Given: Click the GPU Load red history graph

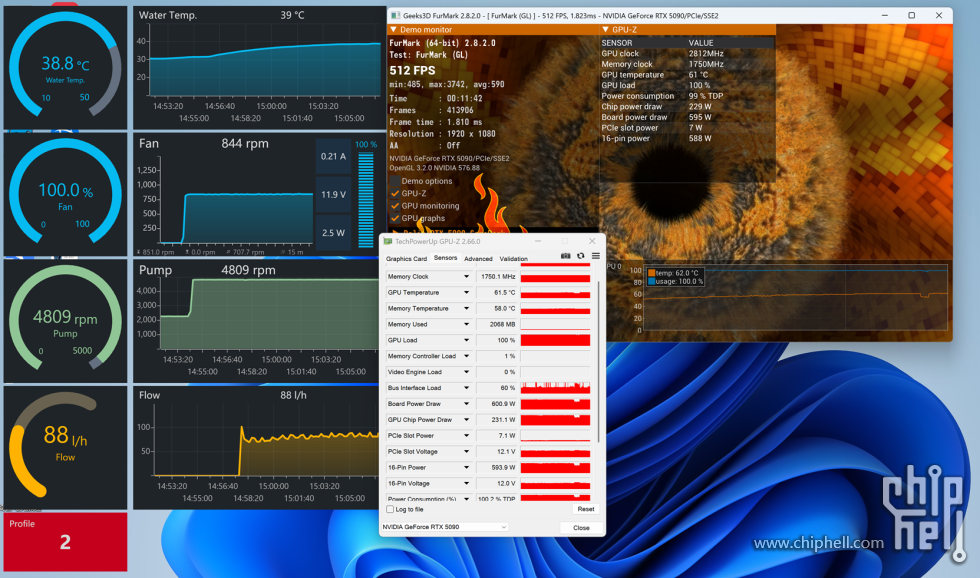Looking at the screenshot, I should tap(555, 340).
